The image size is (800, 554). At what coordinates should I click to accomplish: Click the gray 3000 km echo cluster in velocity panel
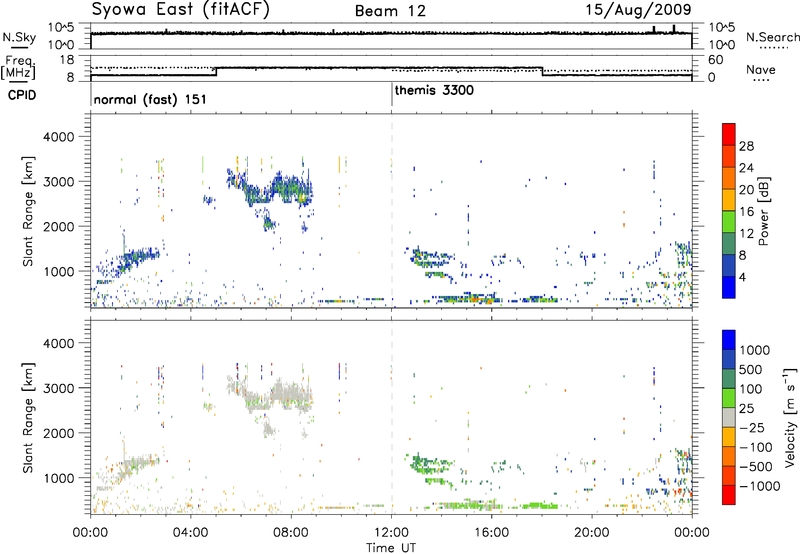point(270,395)
